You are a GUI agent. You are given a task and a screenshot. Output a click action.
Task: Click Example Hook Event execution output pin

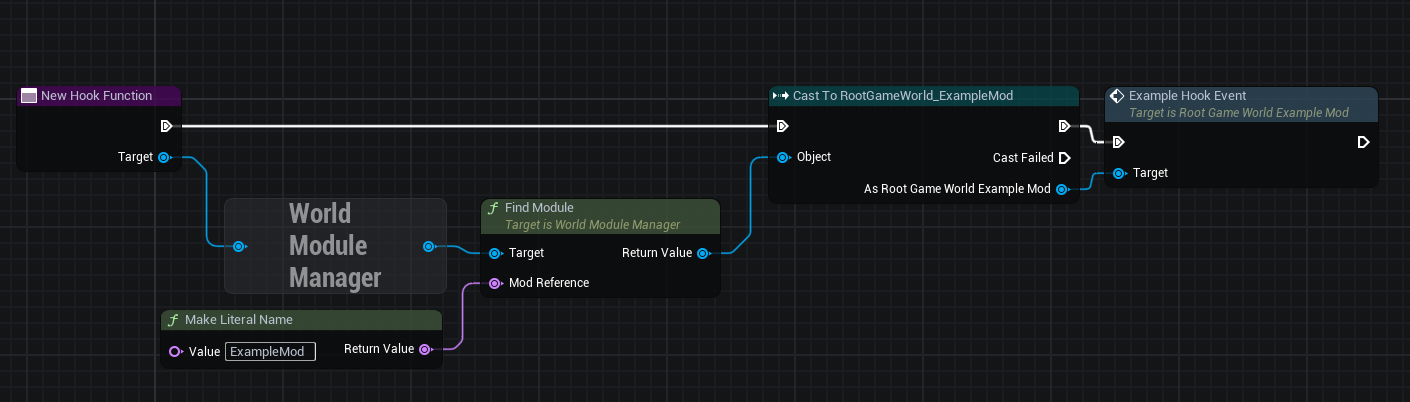(x=1363, y=142)
